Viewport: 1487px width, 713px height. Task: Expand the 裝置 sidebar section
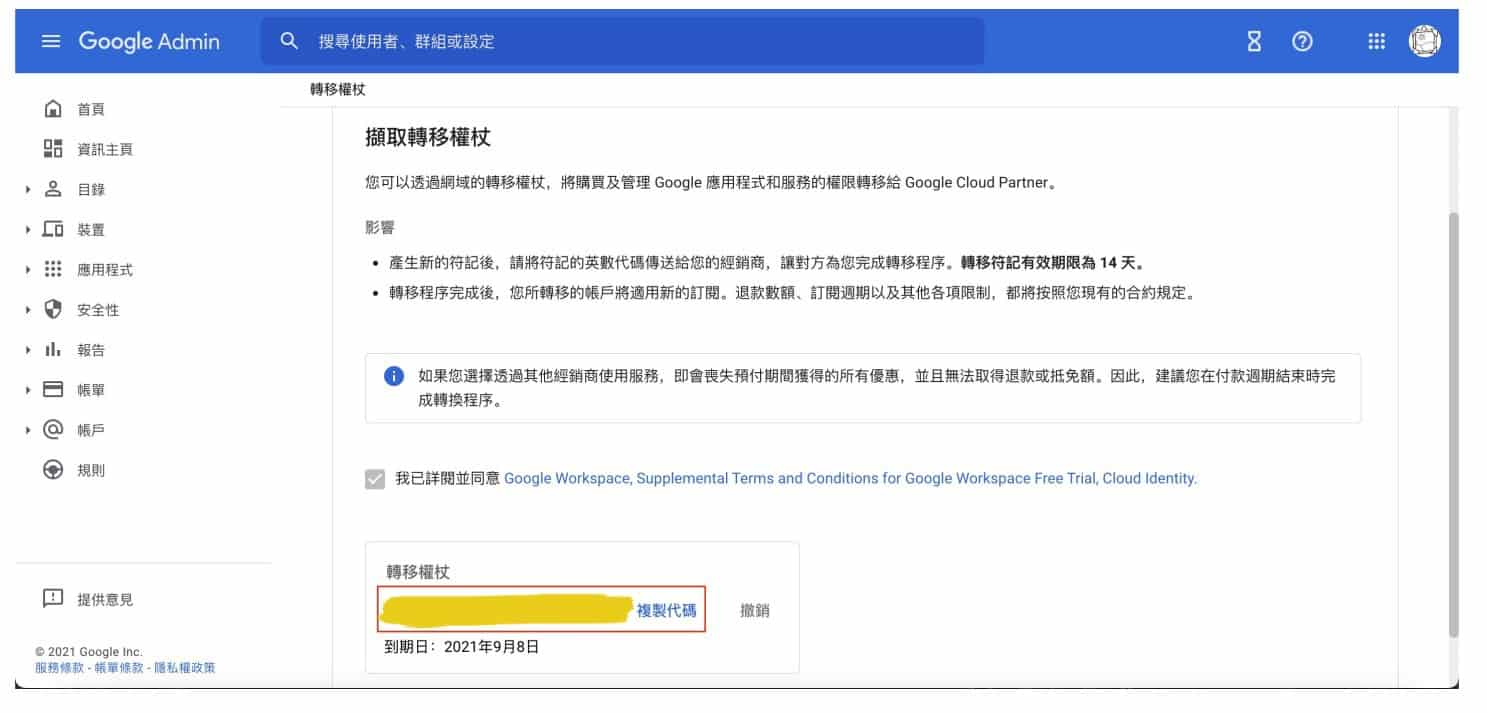(x=28, y=229)
